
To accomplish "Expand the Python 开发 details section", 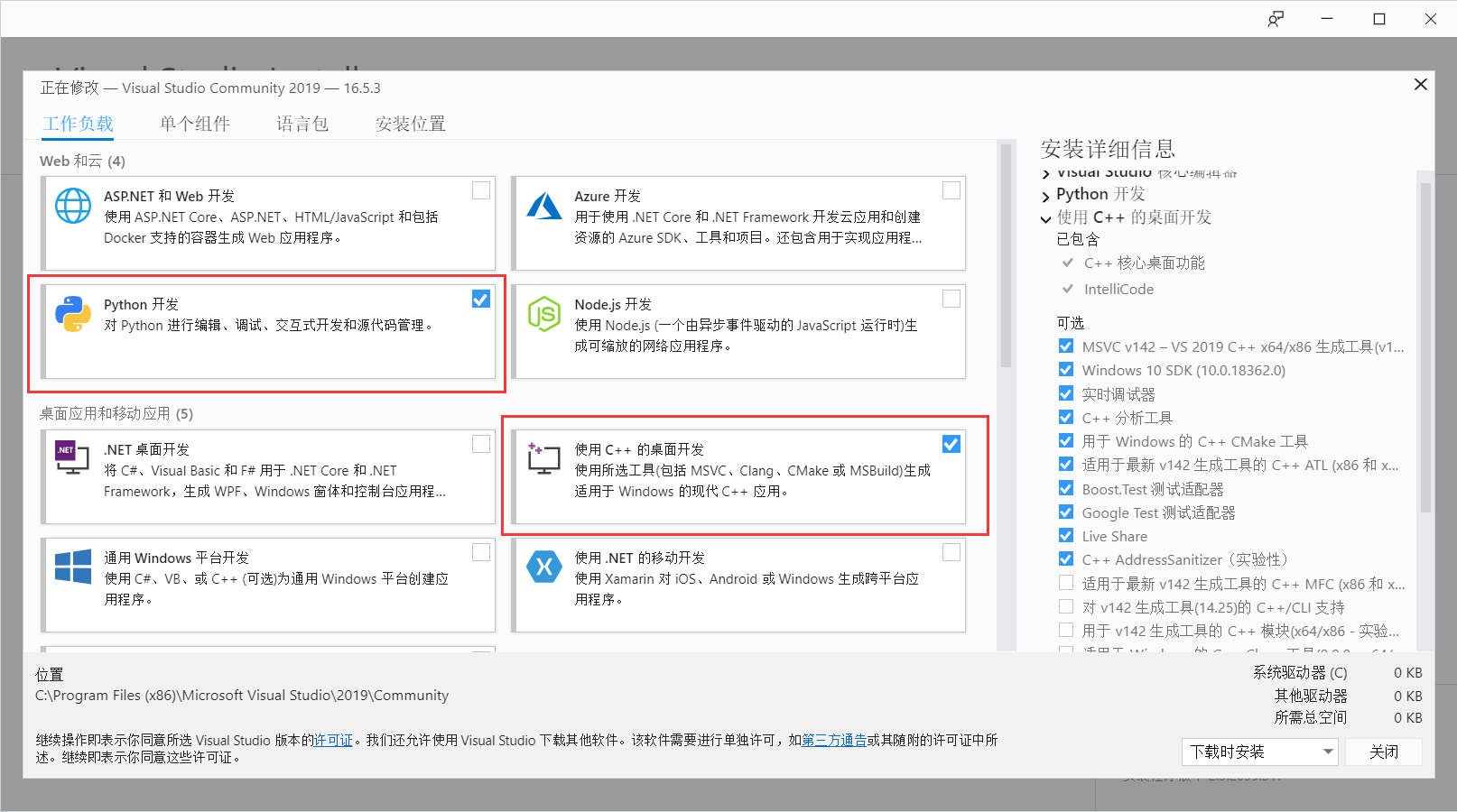I will tap(1045, 193).
